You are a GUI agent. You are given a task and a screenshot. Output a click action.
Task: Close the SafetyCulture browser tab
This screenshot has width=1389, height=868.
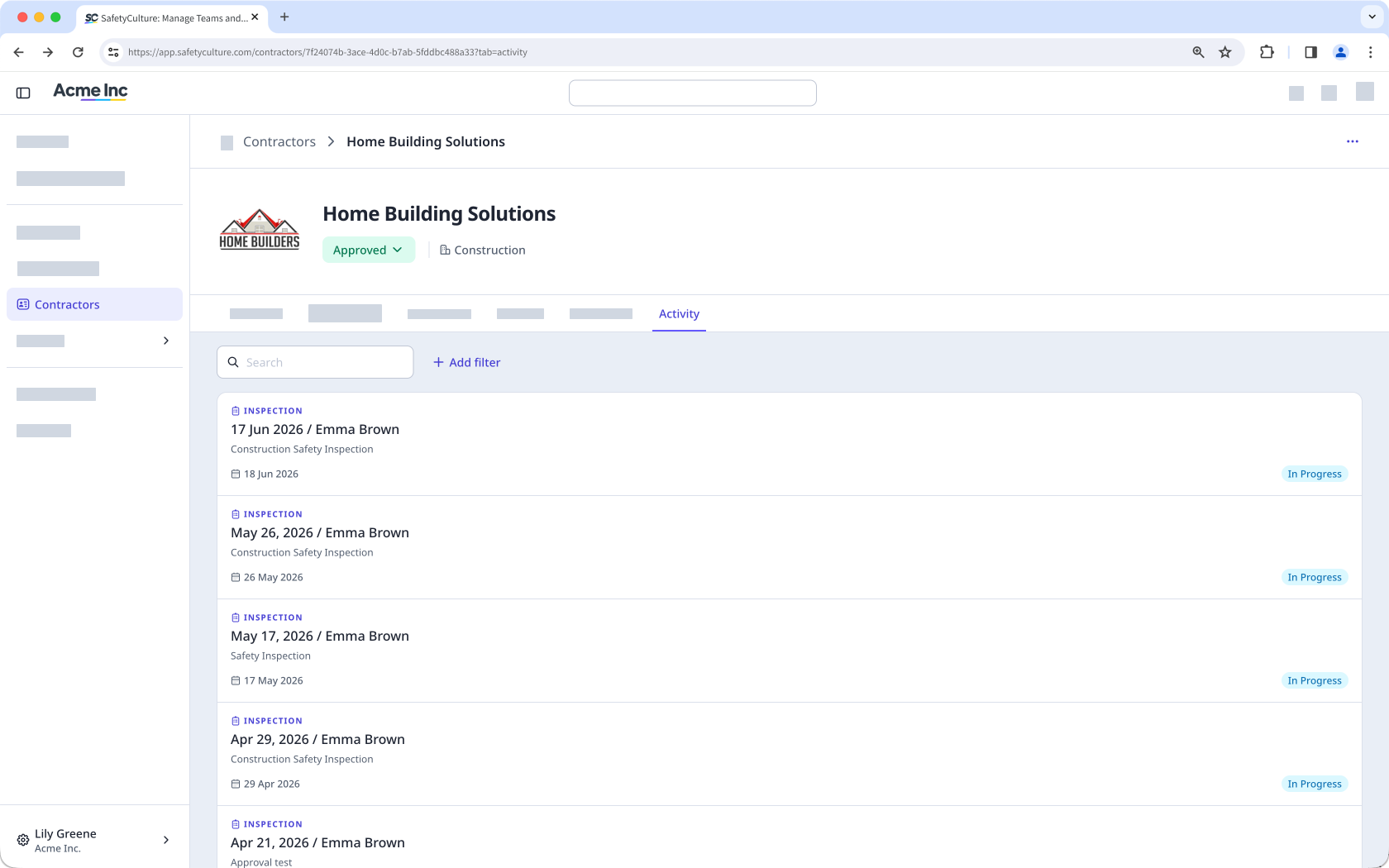255,17
